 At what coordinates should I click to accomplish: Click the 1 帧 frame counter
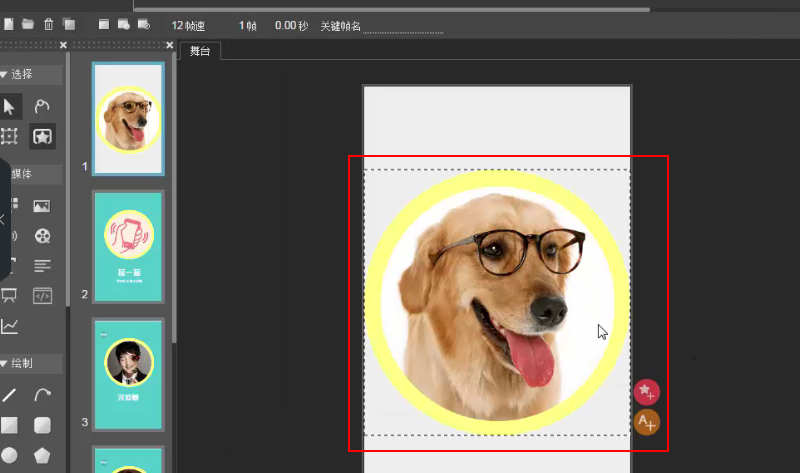247,26
